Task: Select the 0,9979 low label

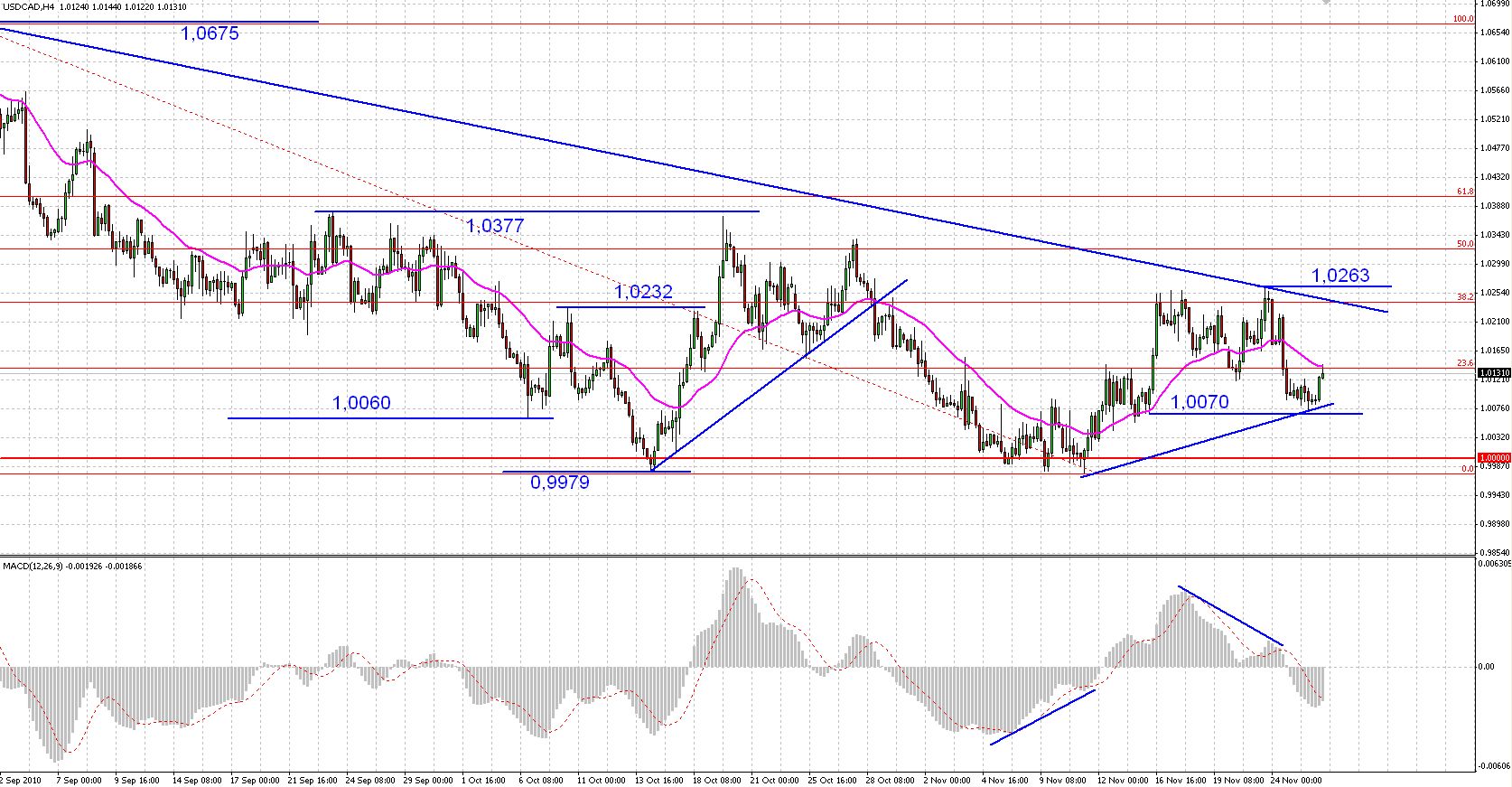Action: [x=559, y=483]
